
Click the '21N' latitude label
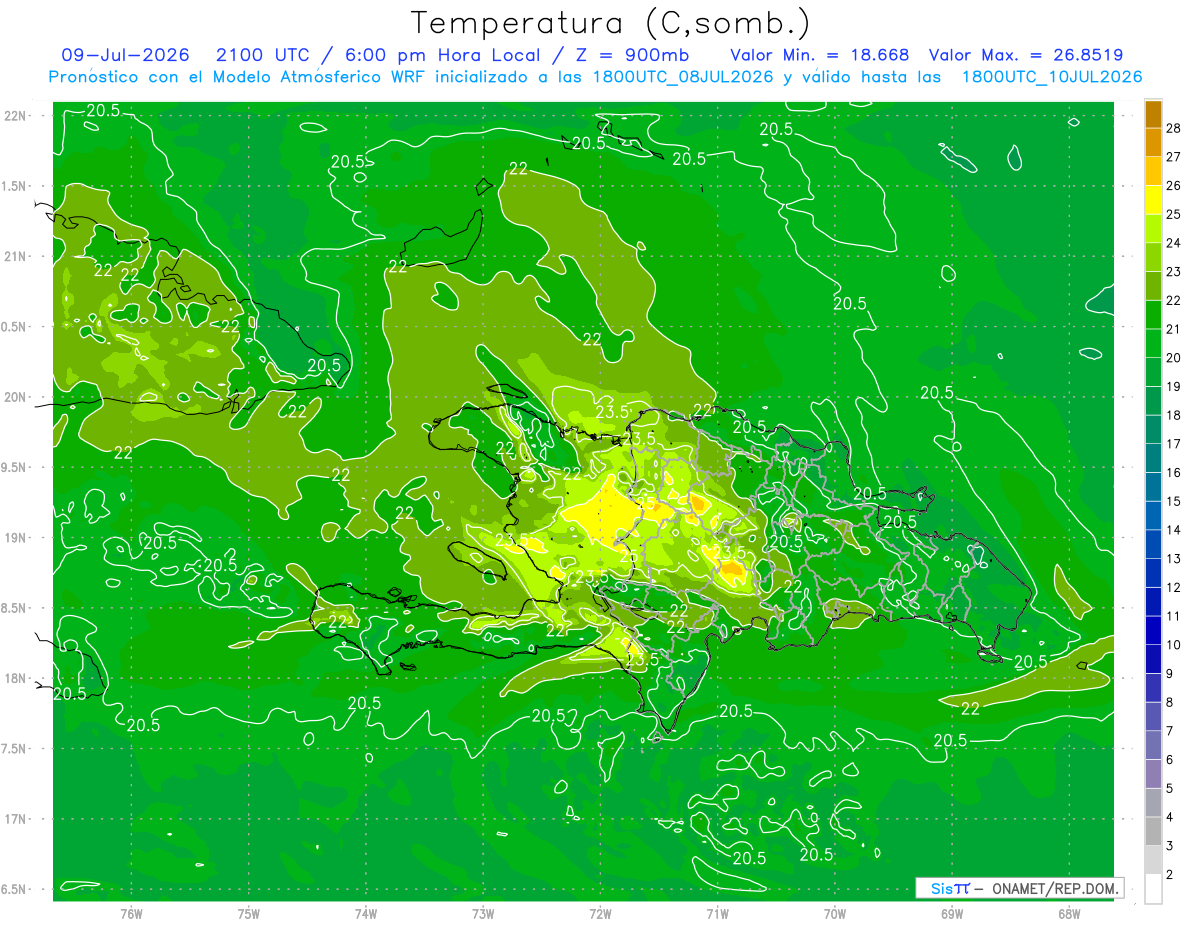point(15,257)
